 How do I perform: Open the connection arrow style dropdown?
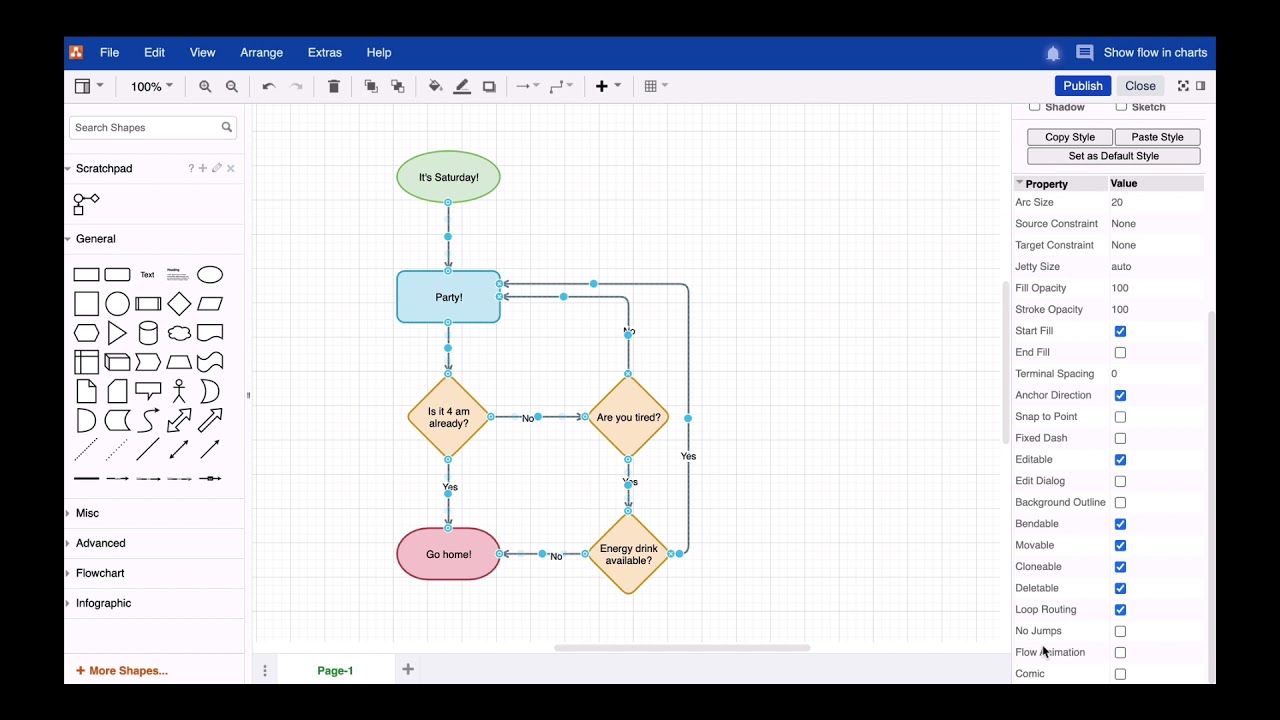pos(527,87)
